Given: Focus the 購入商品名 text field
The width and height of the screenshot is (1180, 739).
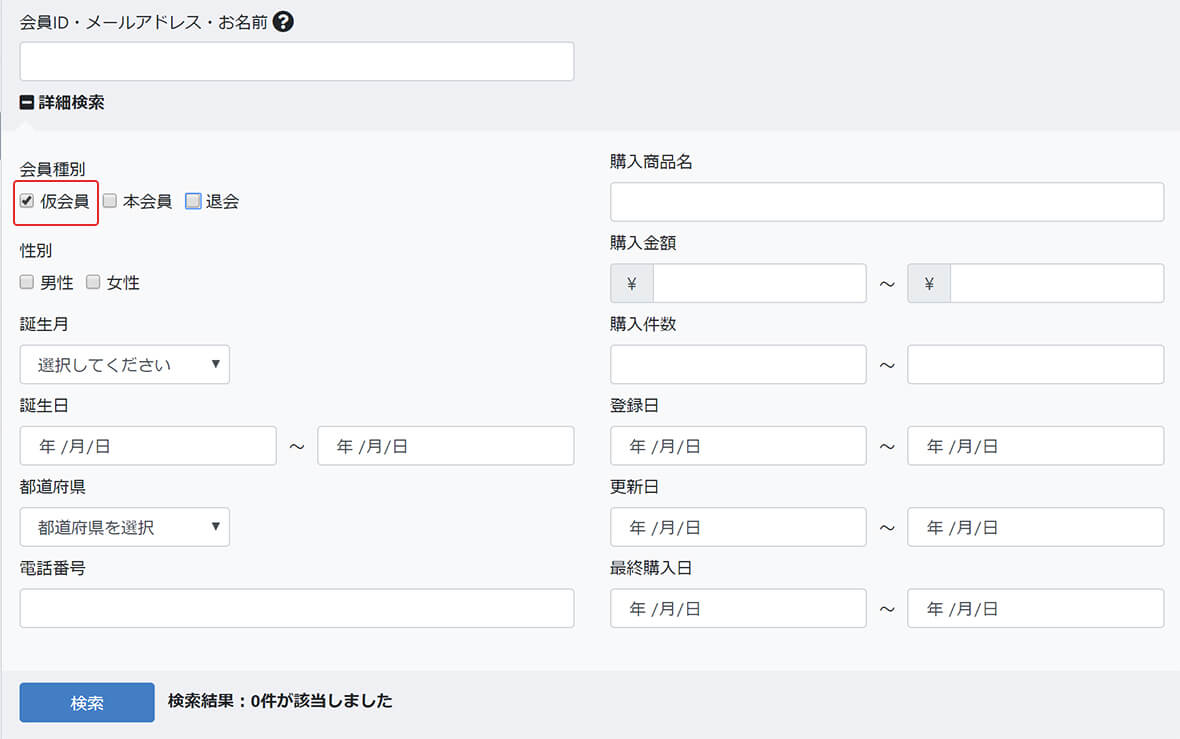Looking at the screenshot, I should tap(887, 202).
